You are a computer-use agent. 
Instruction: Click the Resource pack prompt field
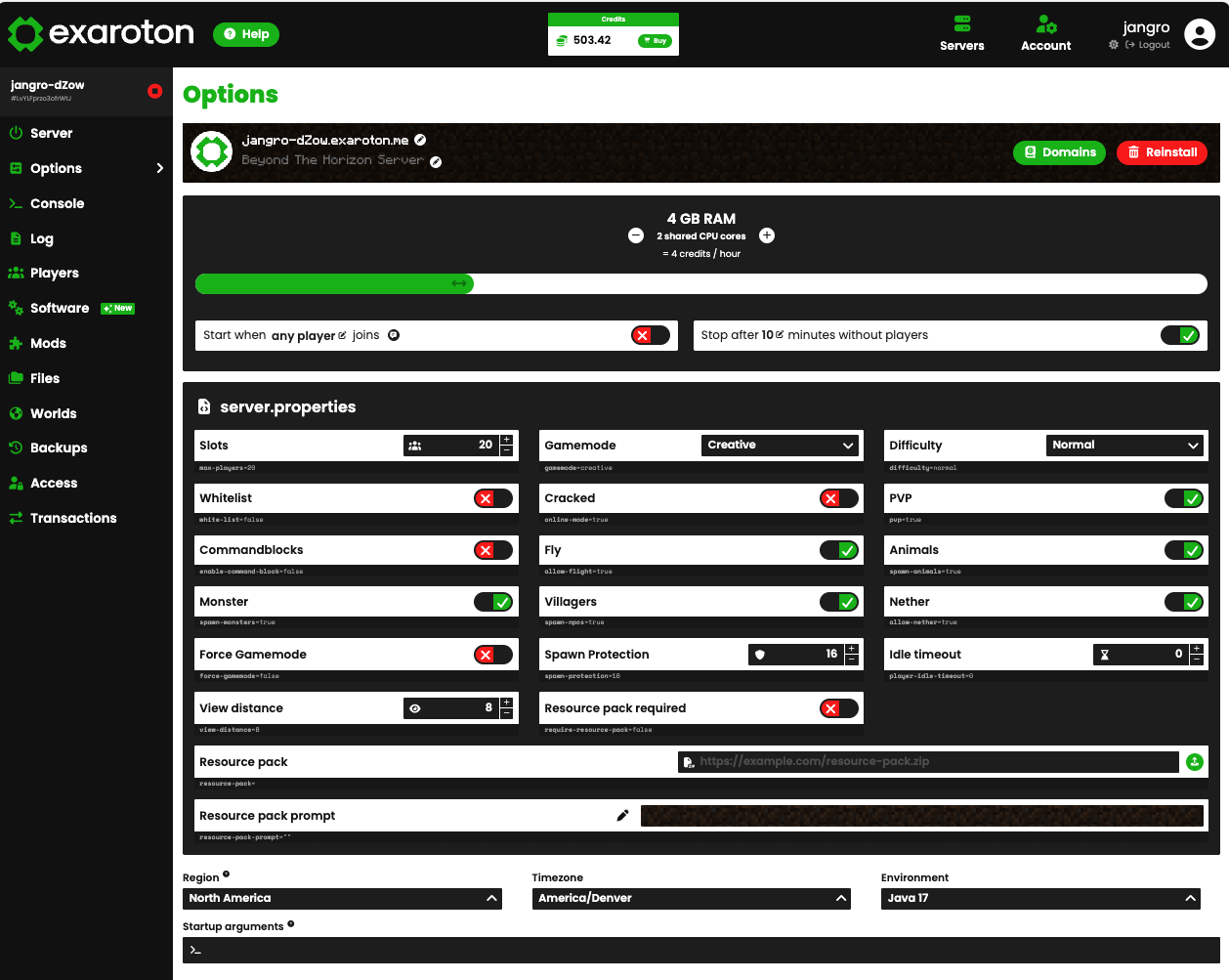[x=922, y=816]
